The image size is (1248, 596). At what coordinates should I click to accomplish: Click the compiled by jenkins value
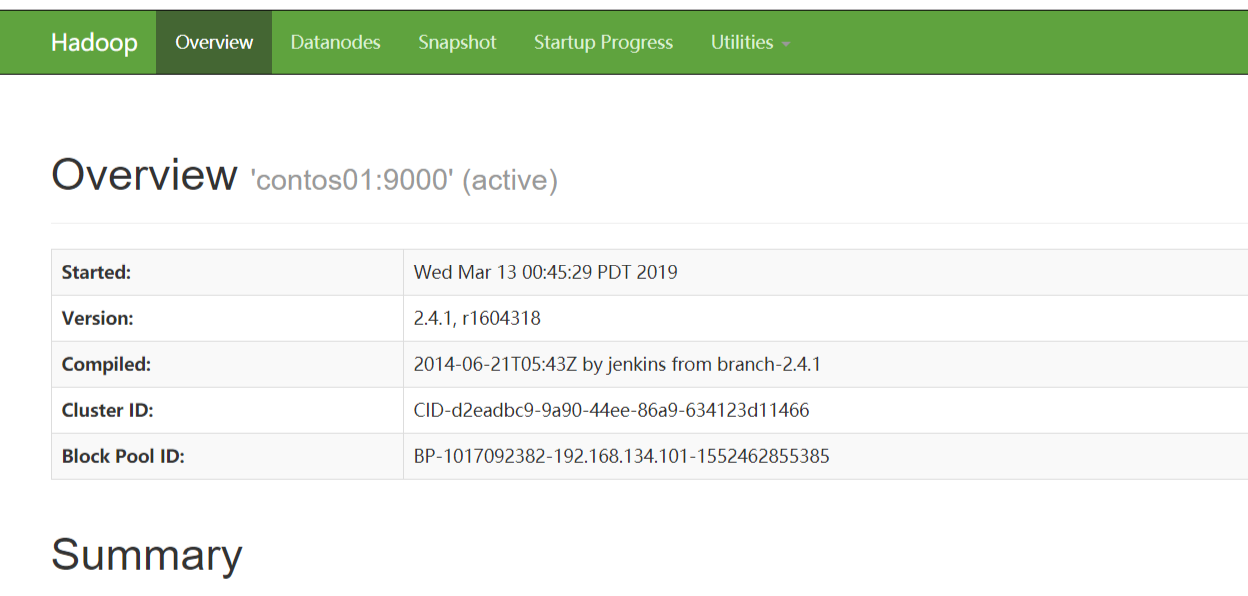coord(617,364)
